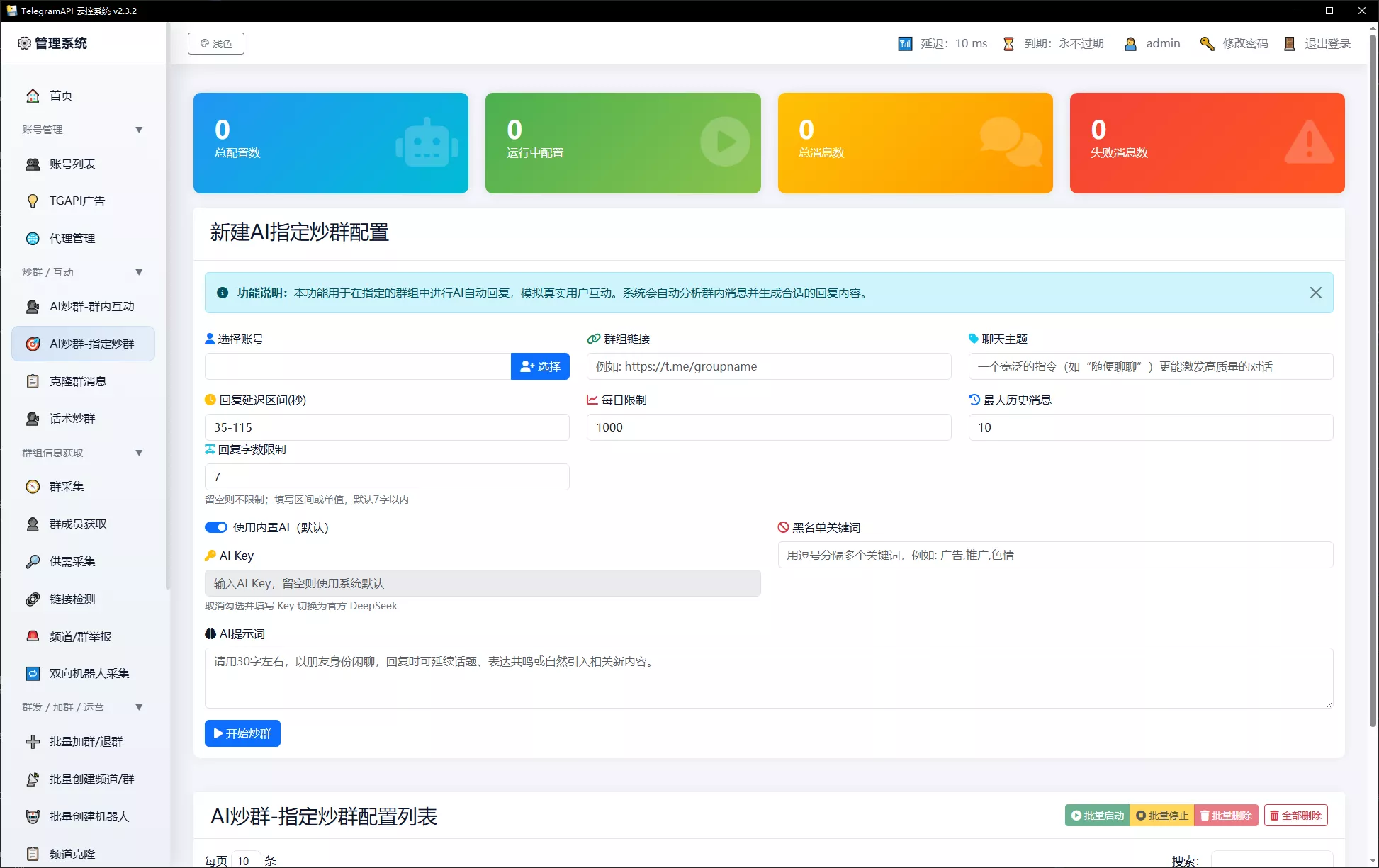This screenshot has width=1379, height=868.
Task: Click the compass icon for 群采集
Action: tap(33, 487)
